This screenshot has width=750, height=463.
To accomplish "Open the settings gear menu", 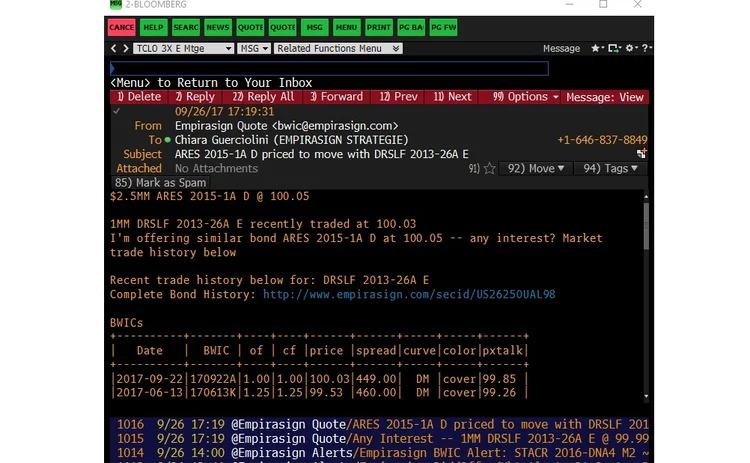I will coord(631,48).
